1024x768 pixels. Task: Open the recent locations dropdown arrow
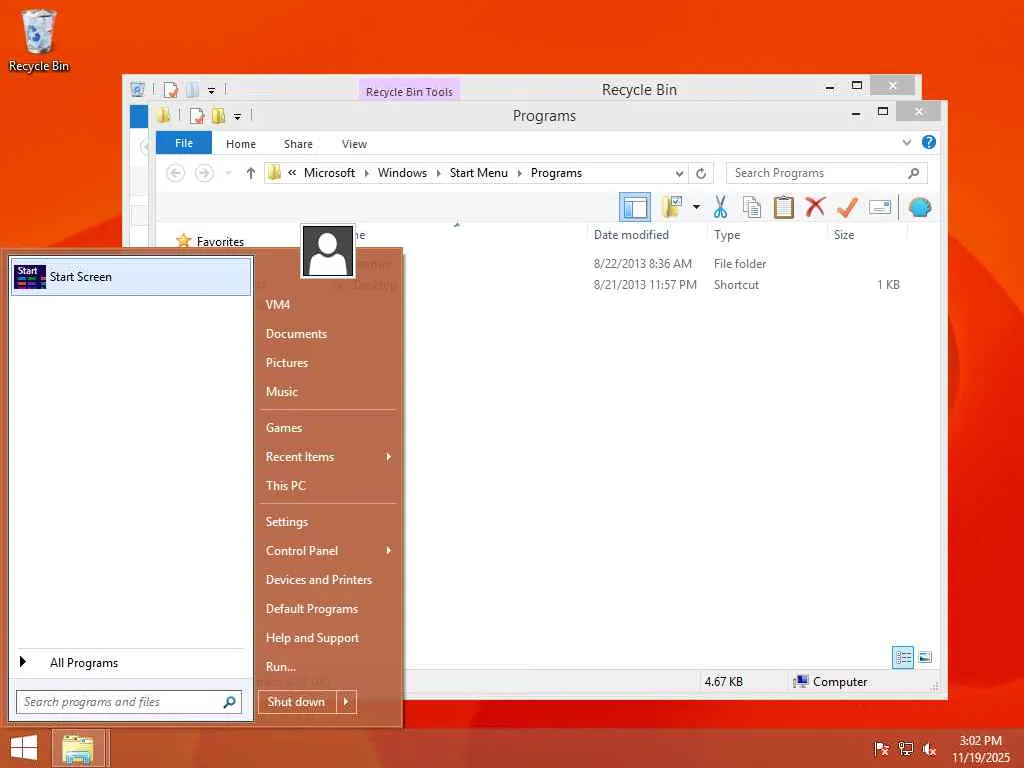coord(228,173)
